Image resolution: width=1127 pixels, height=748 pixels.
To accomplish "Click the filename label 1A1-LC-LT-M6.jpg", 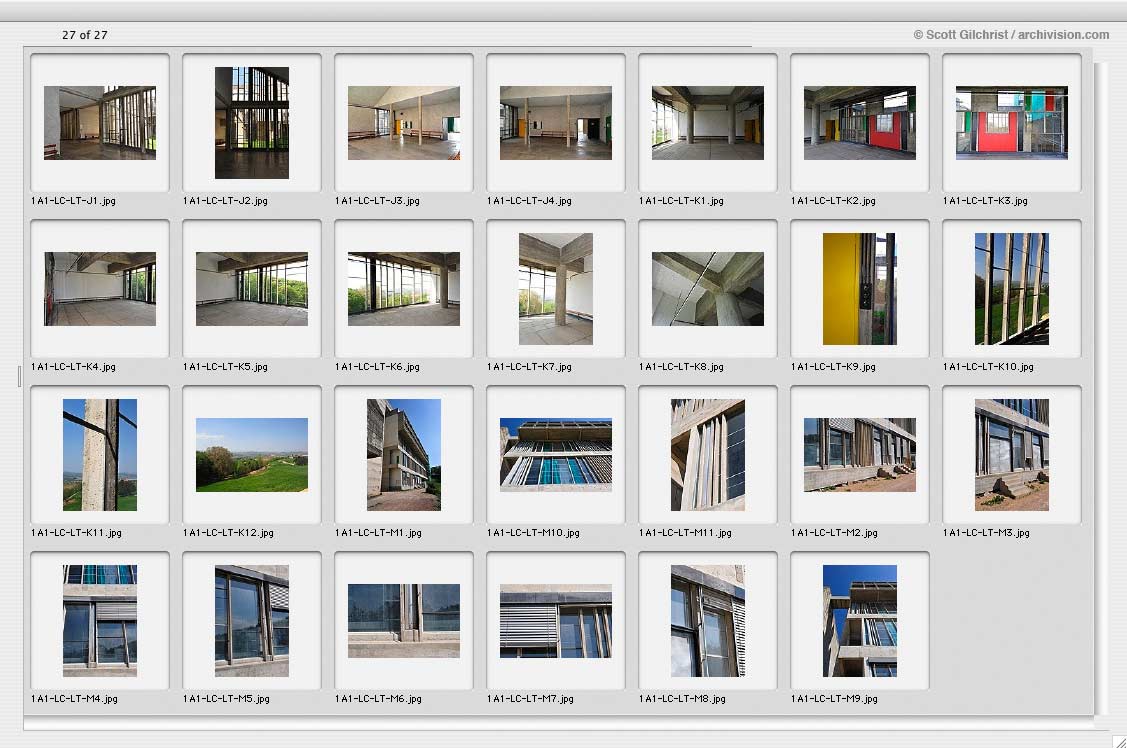I will pyautogui.click(x=378, y=699).
